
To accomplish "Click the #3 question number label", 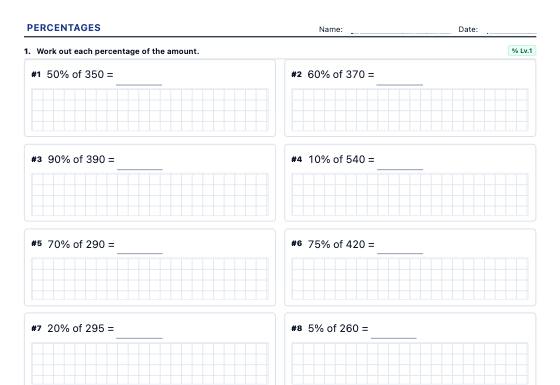I will 36,159.
